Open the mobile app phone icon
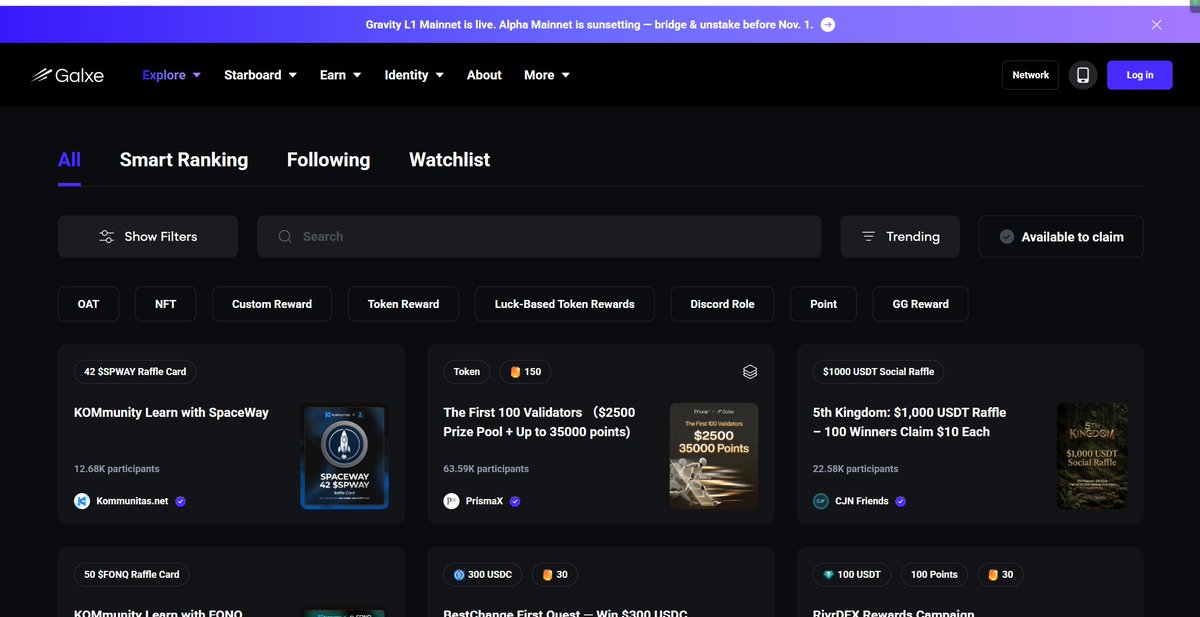The width and height of the screenshot is (1200, 617). coord(1083,75)
